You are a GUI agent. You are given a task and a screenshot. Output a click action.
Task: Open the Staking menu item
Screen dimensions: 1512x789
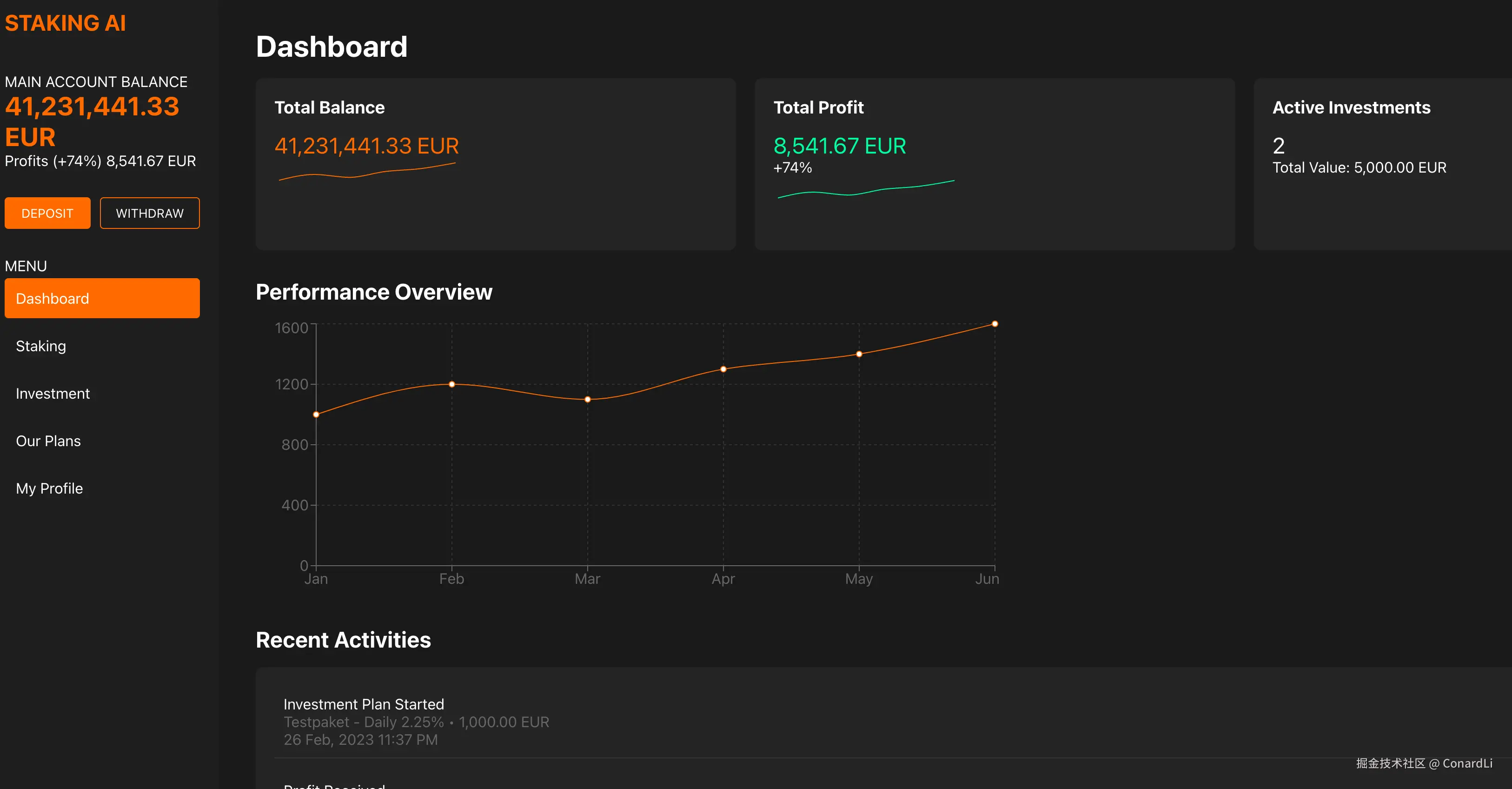click(x=41, y=346)
